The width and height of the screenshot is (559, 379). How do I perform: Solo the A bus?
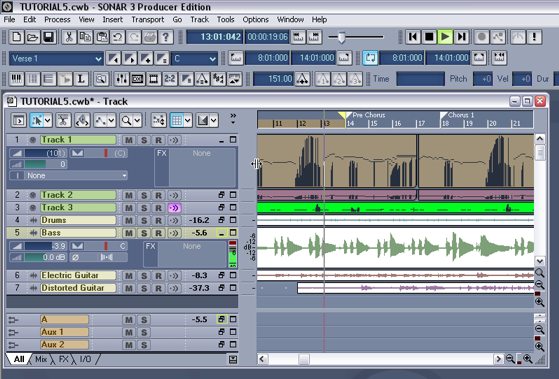click(x=144, y=320)
